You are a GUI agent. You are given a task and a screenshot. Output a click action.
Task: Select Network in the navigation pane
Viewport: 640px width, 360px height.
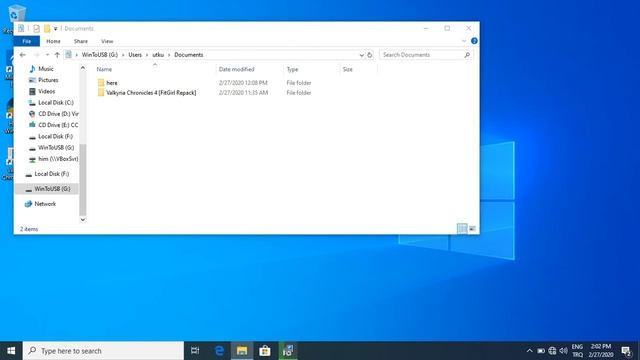(x=45, y=204)
